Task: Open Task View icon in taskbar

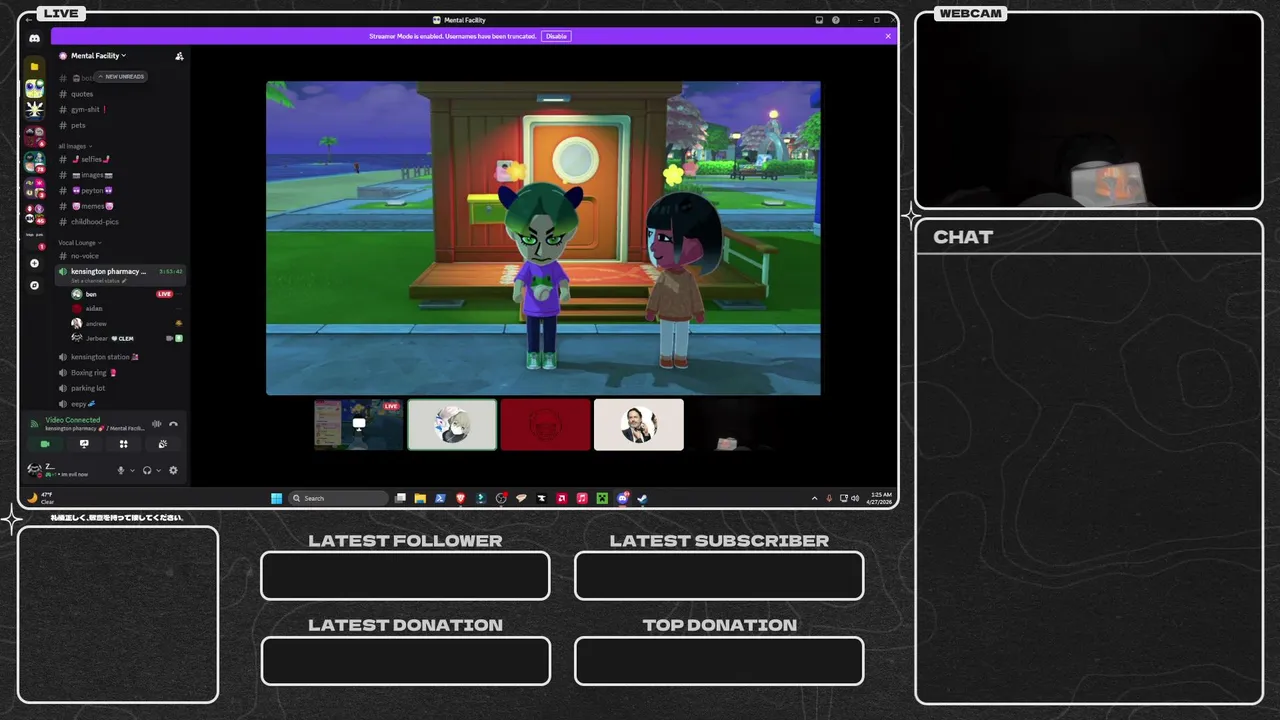Action: click(x=400, y=498)
